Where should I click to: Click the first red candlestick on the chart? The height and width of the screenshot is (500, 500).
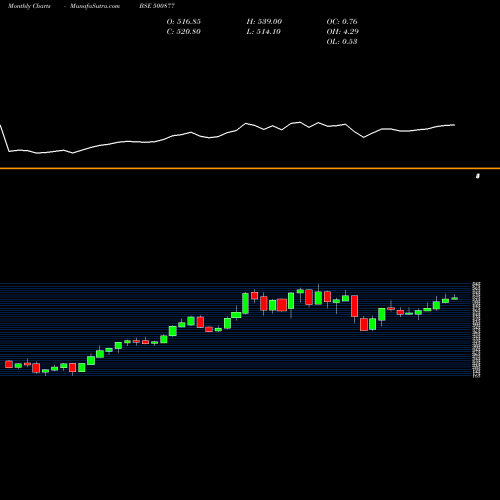9,364
